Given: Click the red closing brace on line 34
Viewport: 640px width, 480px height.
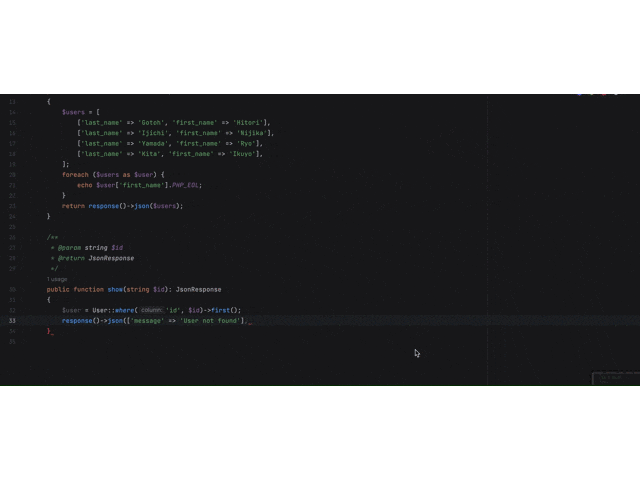Looking at the screenshot, I should pos(49,331).
